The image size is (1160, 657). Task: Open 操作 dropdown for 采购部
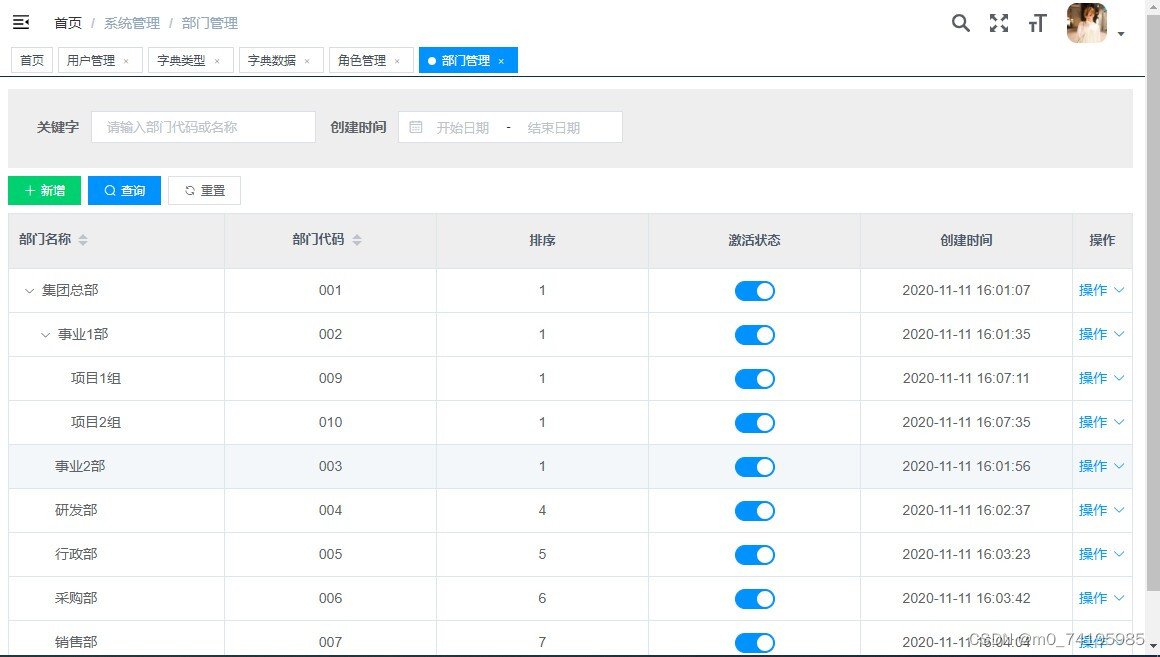click(1102, 598)
